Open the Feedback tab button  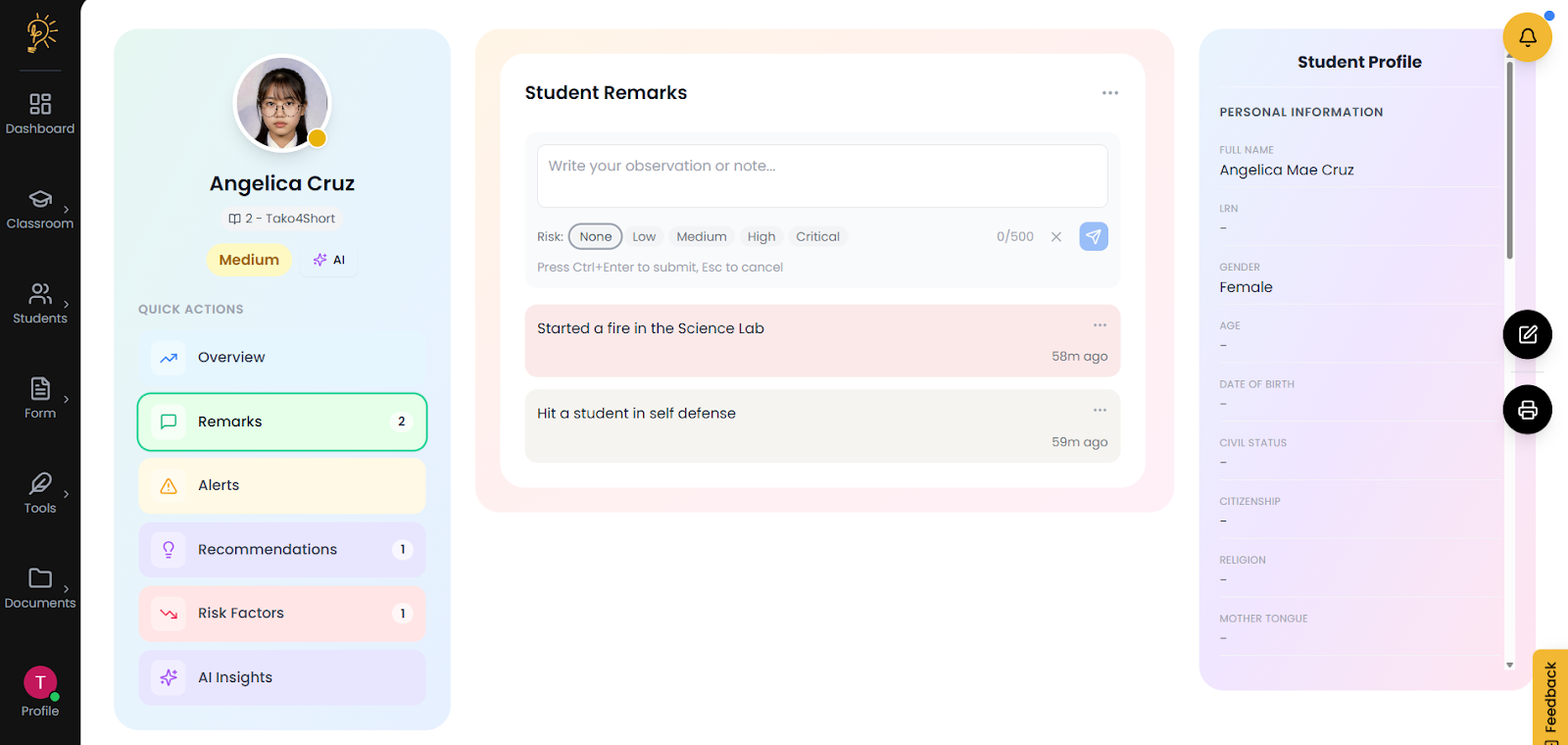1550,698
